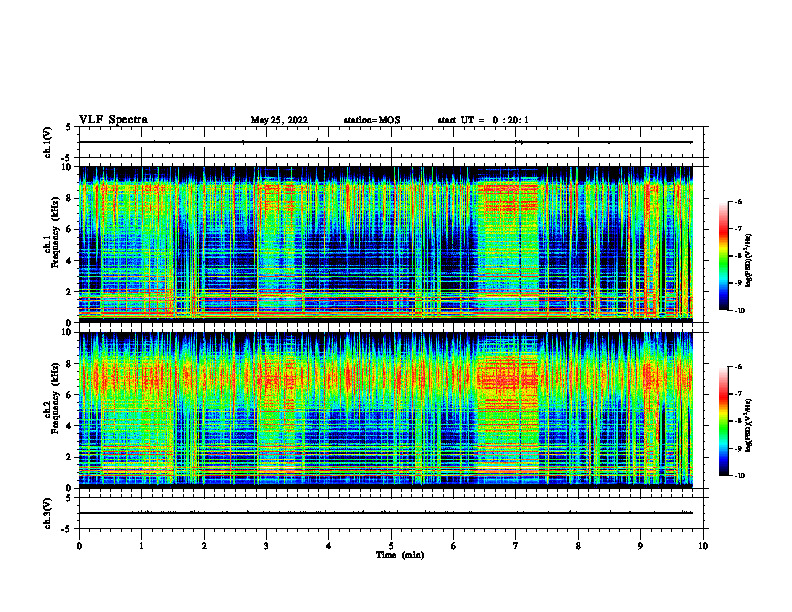Click the ch.1 spectrogram near minute 7

pos(516,244)
